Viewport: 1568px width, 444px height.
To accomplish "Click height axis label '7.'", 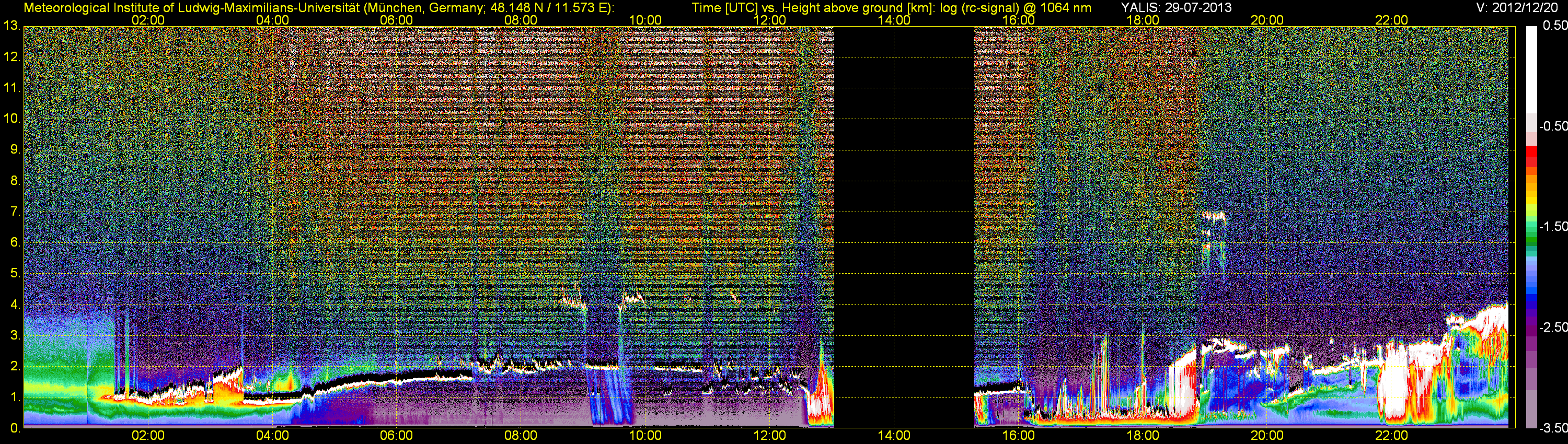I will (15, 212).
